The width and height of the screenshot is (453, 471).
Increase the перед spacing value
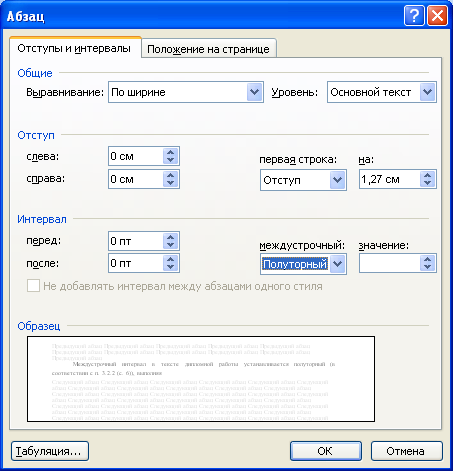(x=170, y=237)
